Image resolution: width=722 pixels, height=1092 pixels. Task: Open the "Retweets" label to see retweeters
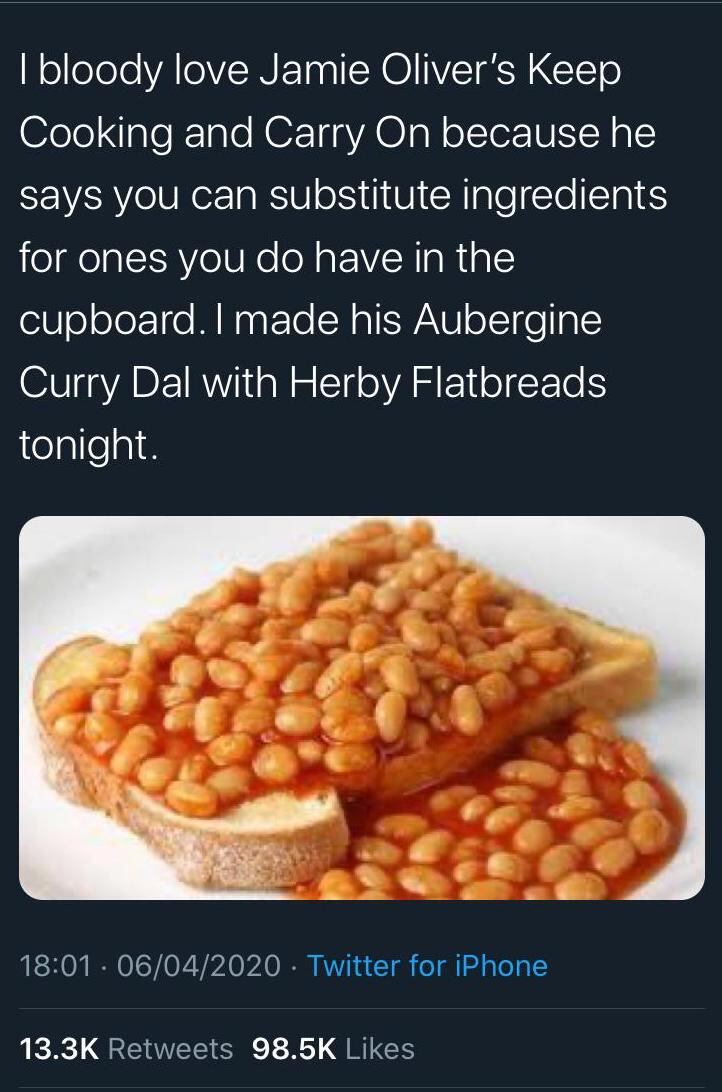point(171,1048)
